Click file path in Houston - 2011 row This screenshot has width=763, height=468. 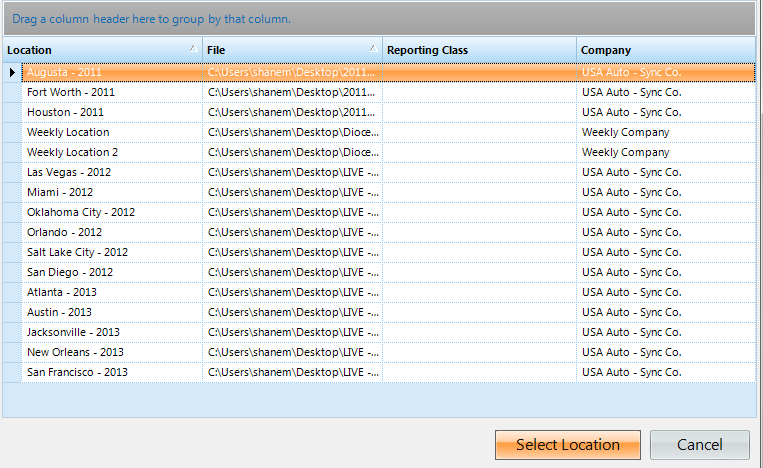pos(291,112)
